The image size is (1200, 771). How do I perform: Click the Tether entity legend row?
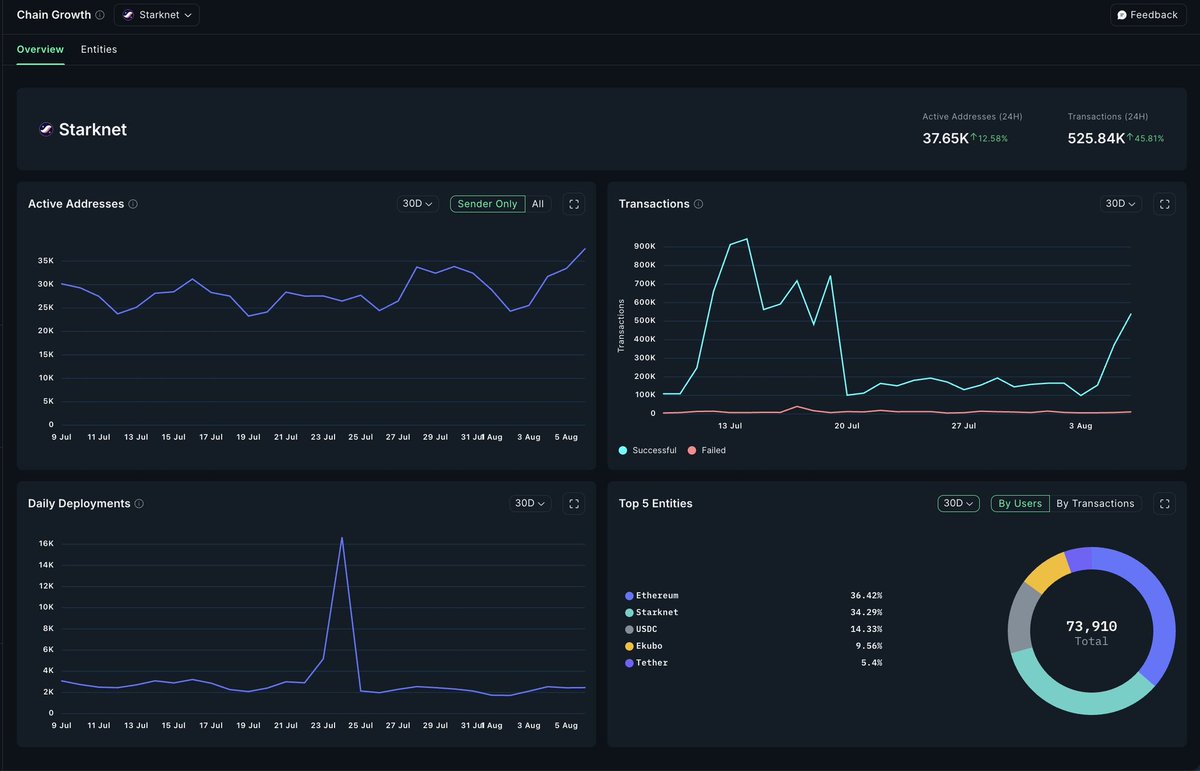pos(754,663)
